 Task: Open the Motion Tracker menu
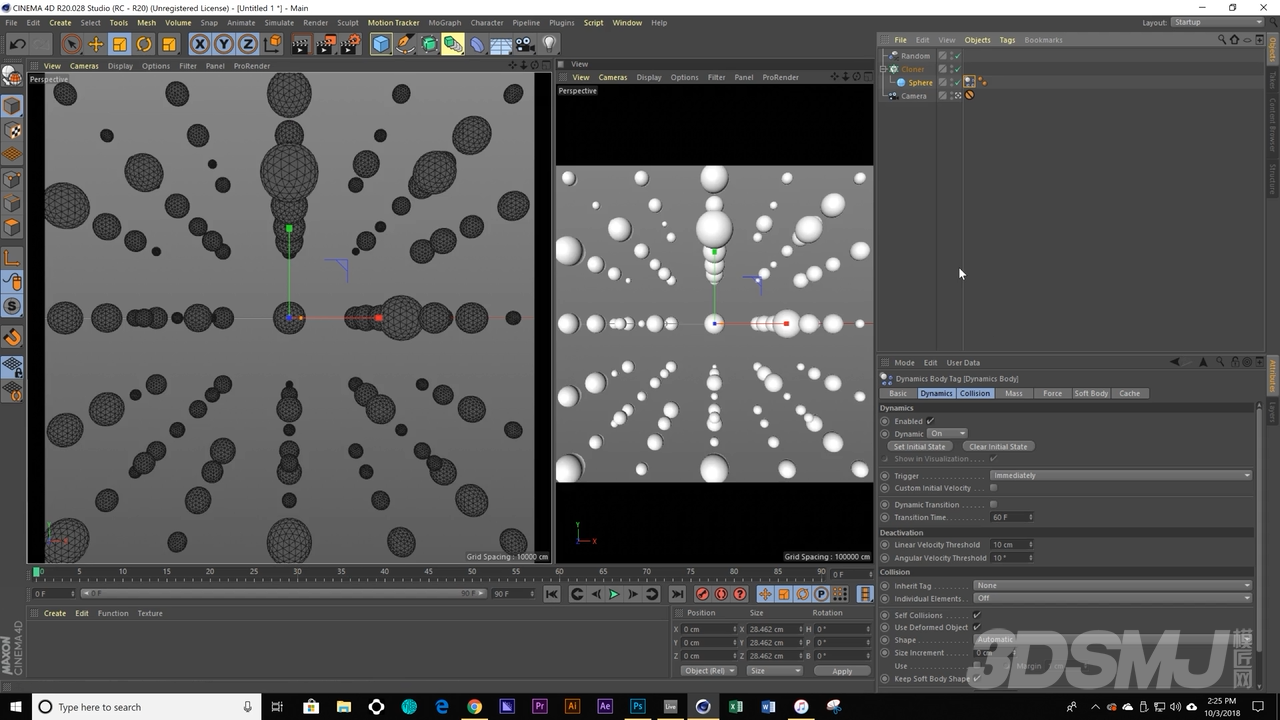(x=393, y=22)
